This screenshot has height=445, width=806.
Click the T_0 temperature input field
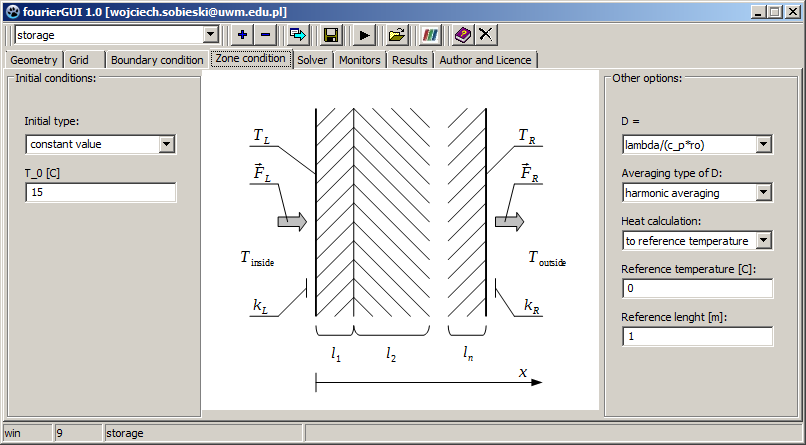100,192
